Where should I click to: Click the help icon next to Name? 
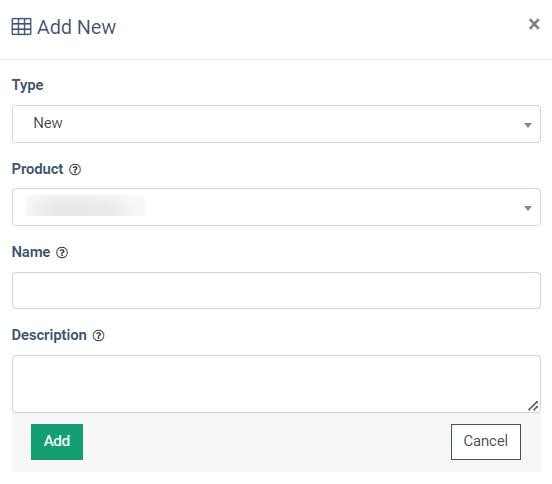pos(62,252)
